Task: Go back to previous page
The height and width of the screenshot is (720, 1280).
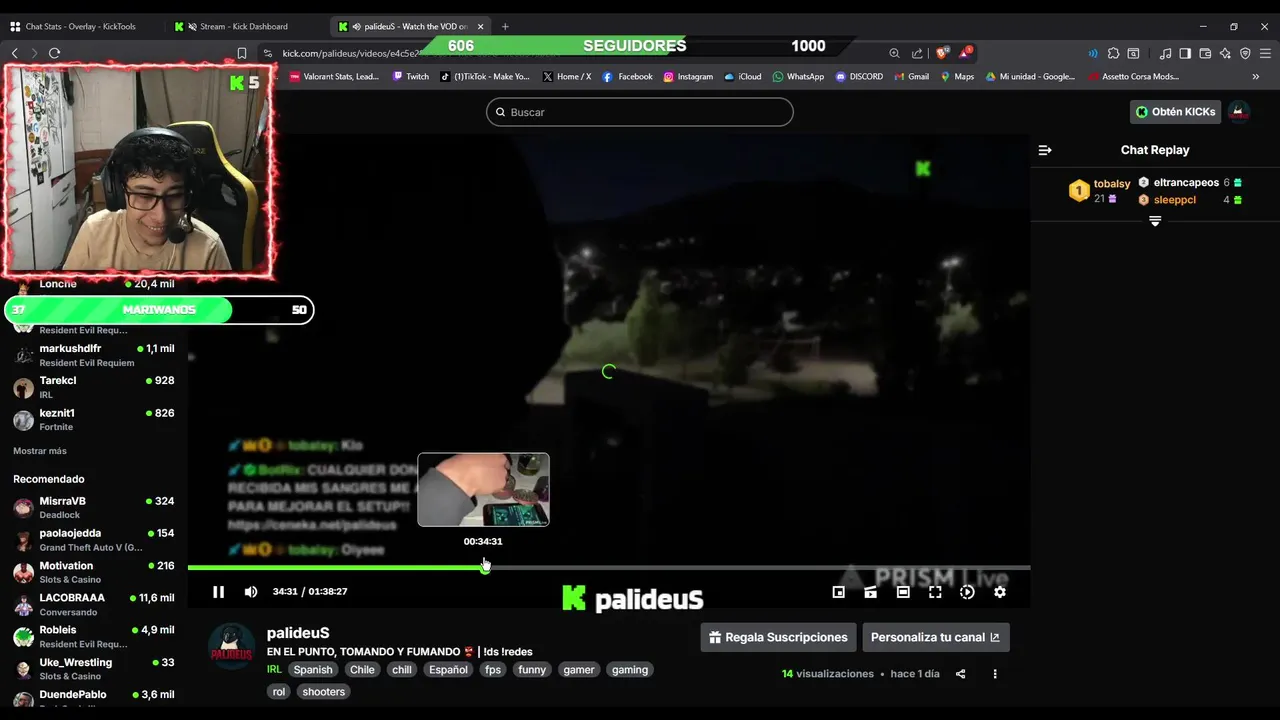Action: pyautogui.click(x=14, y=53)
